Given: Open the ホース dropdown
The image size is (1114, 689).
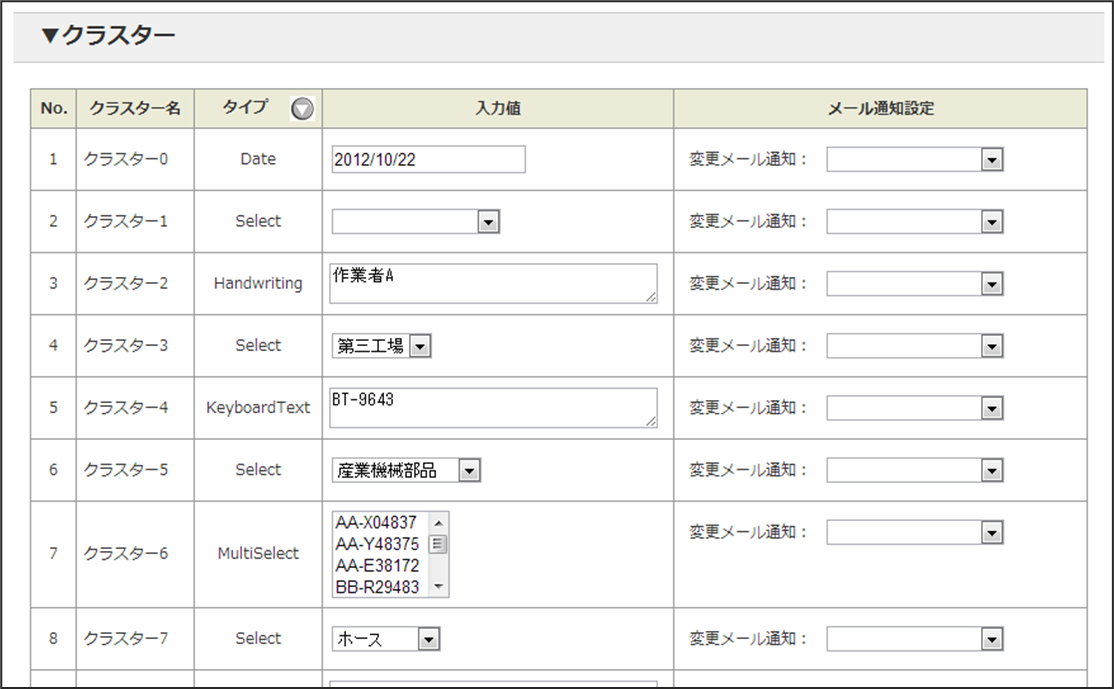Looking at the screenshot, I should pos(386,639).
